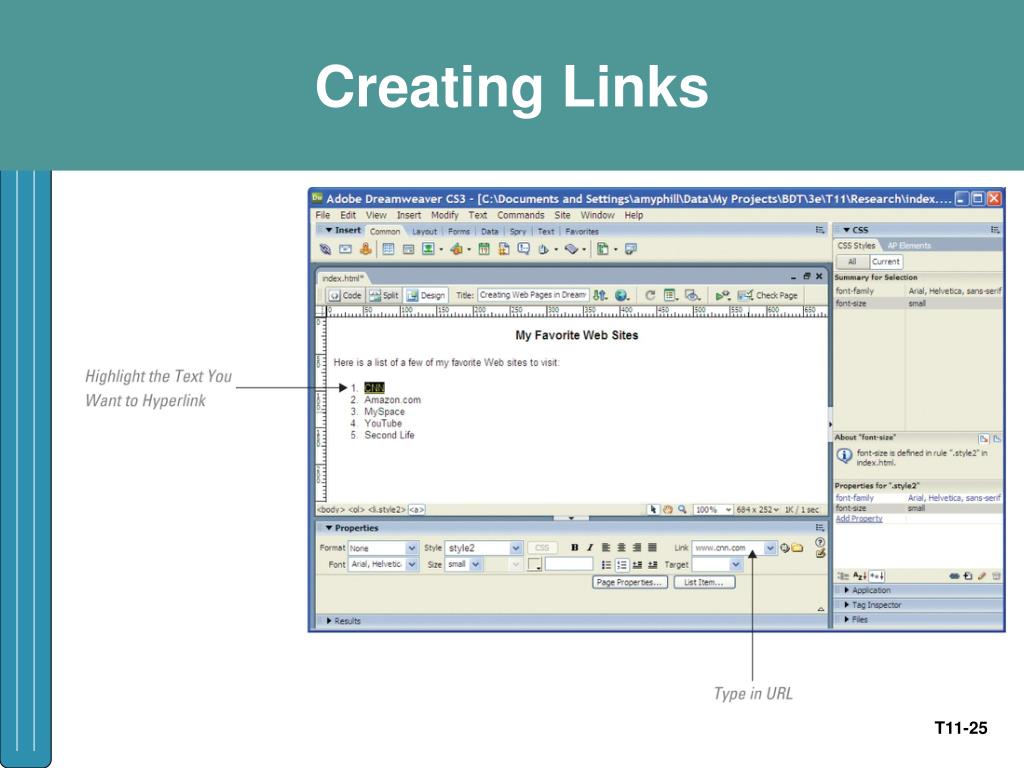Switch to AP Elements tab
Viewport: 1024px width, 768px height.
909,246
